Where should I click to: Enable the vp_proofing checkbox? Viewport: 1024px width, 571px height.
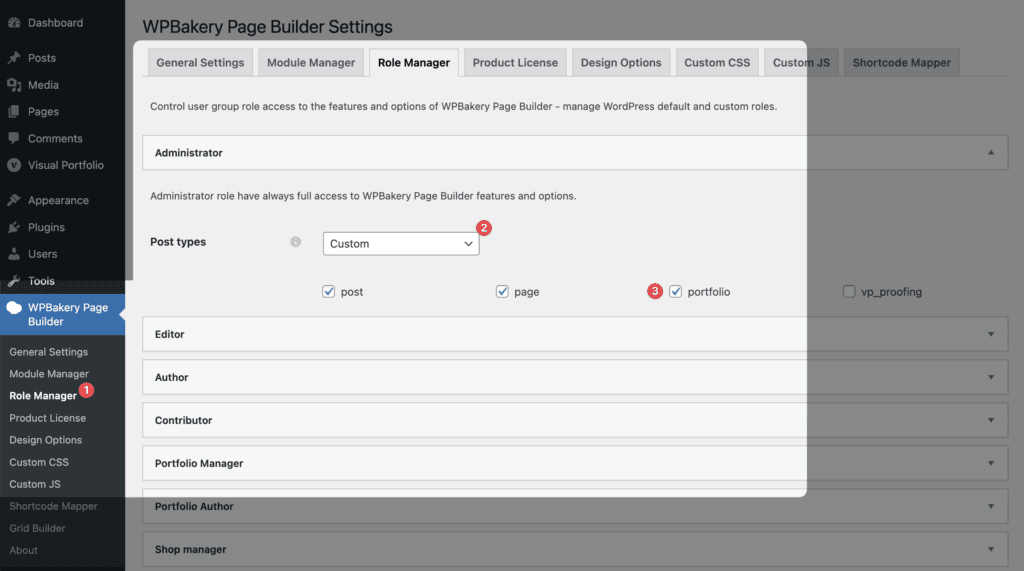coord(849,291)
